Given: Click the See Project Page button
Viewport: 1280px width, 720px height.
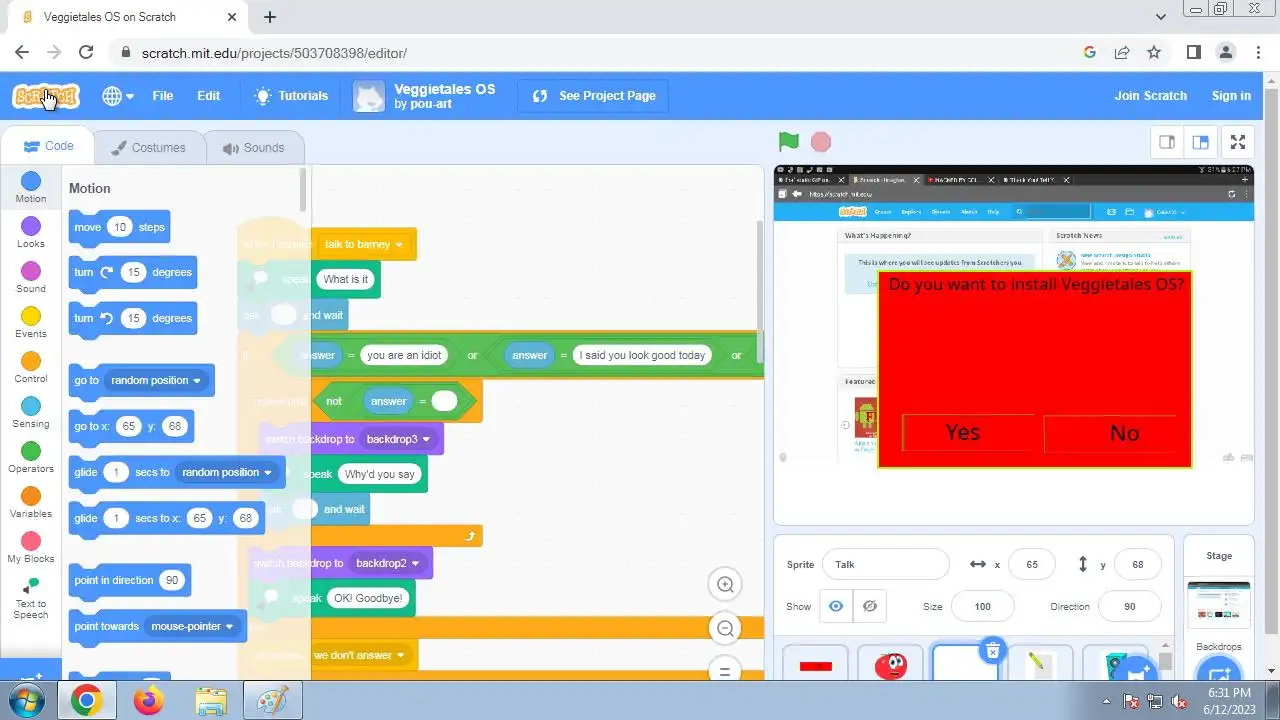Looking at the screenshot, I should click(594, 96).
